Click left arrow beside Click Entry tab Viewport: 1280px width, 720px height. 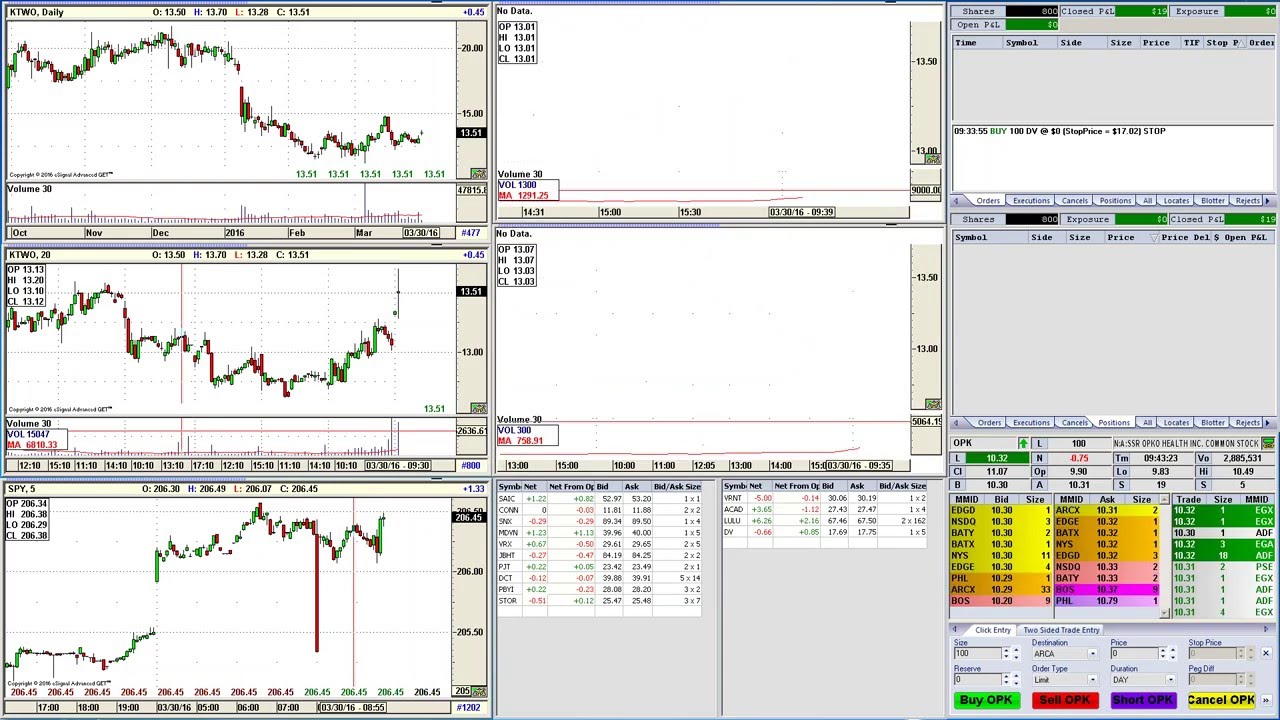tap(955, 630)
